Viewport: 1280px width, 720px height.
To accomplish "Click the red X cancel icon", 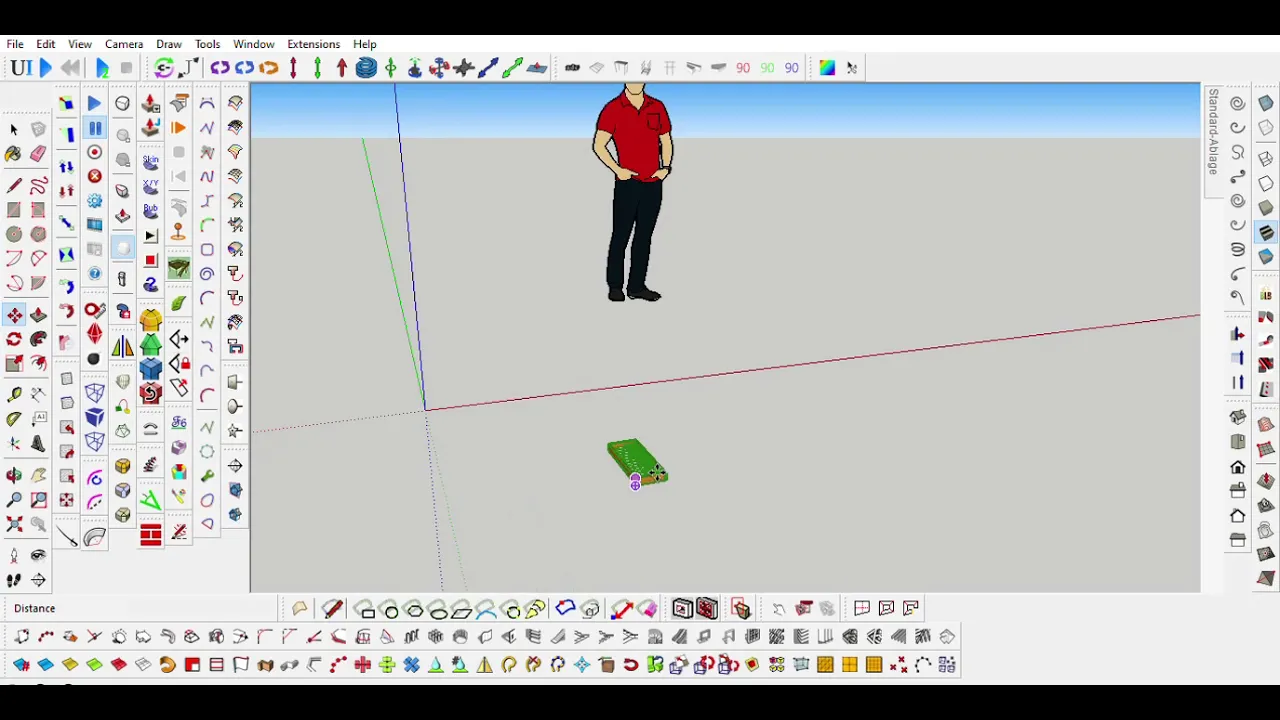I will 94,176.
